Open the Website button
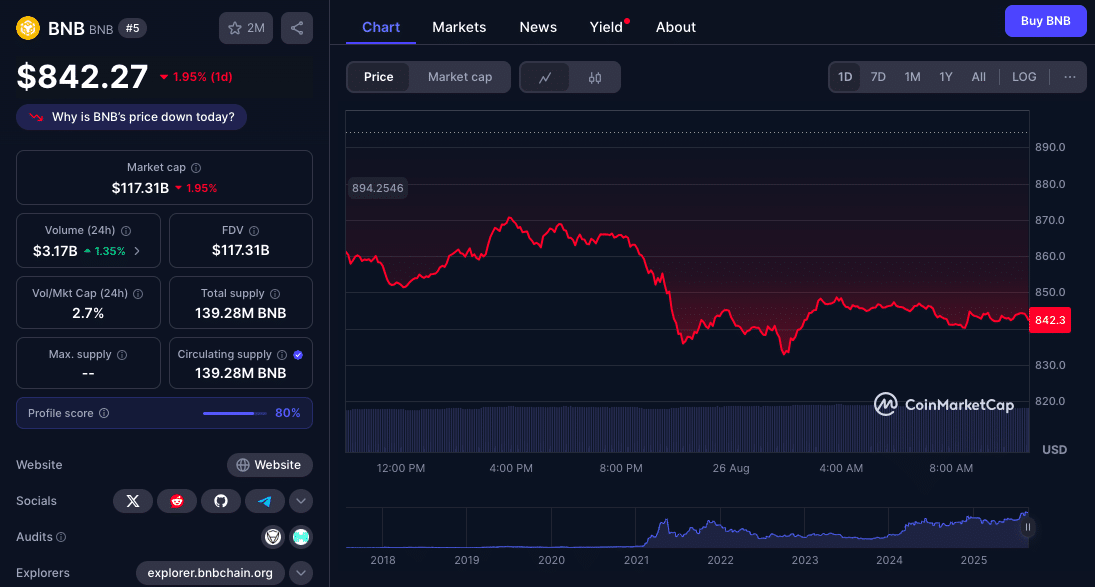 pyautogui.click(x=270, y=465)
